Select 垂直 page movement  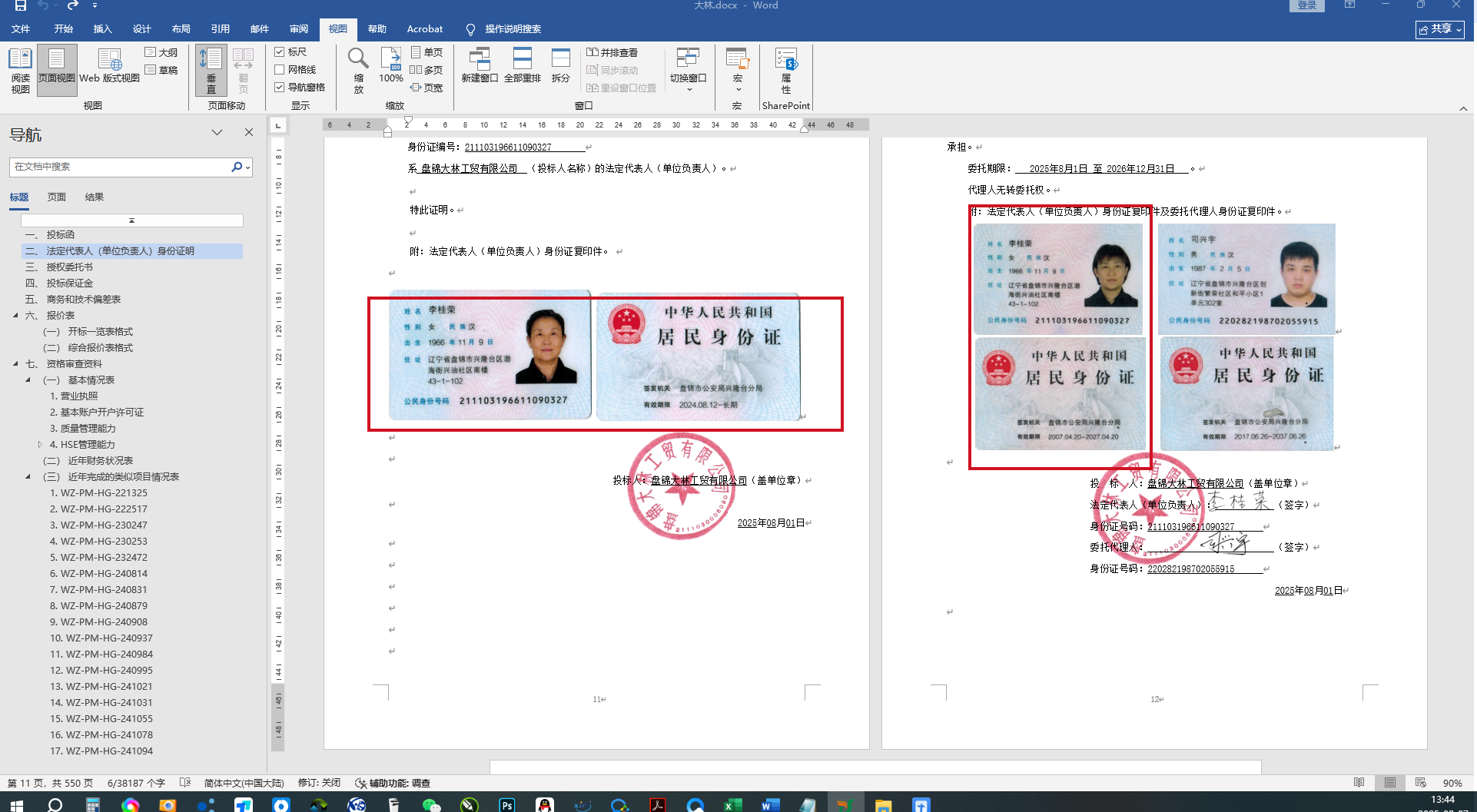[x=211, y=70]
